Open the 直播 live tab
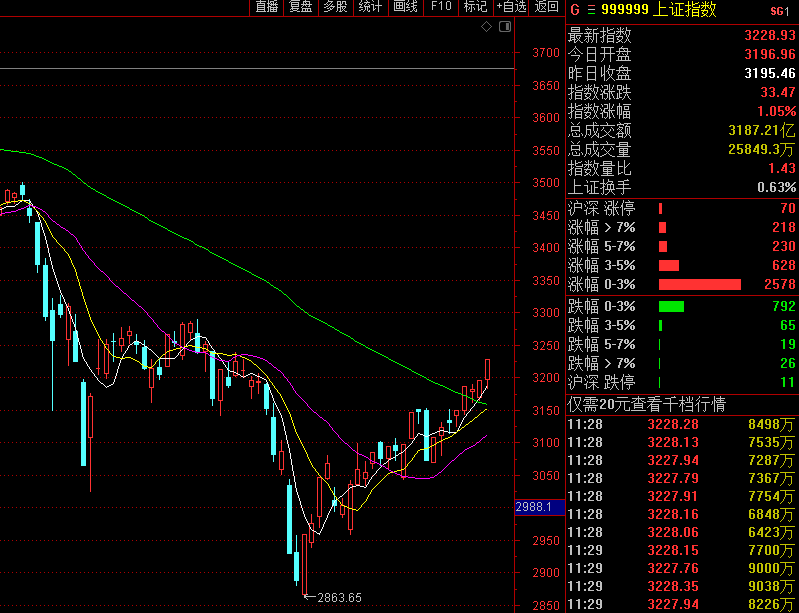Image resolution: width=799 pixels, height=613 pixels. click(x=267, y=7)
